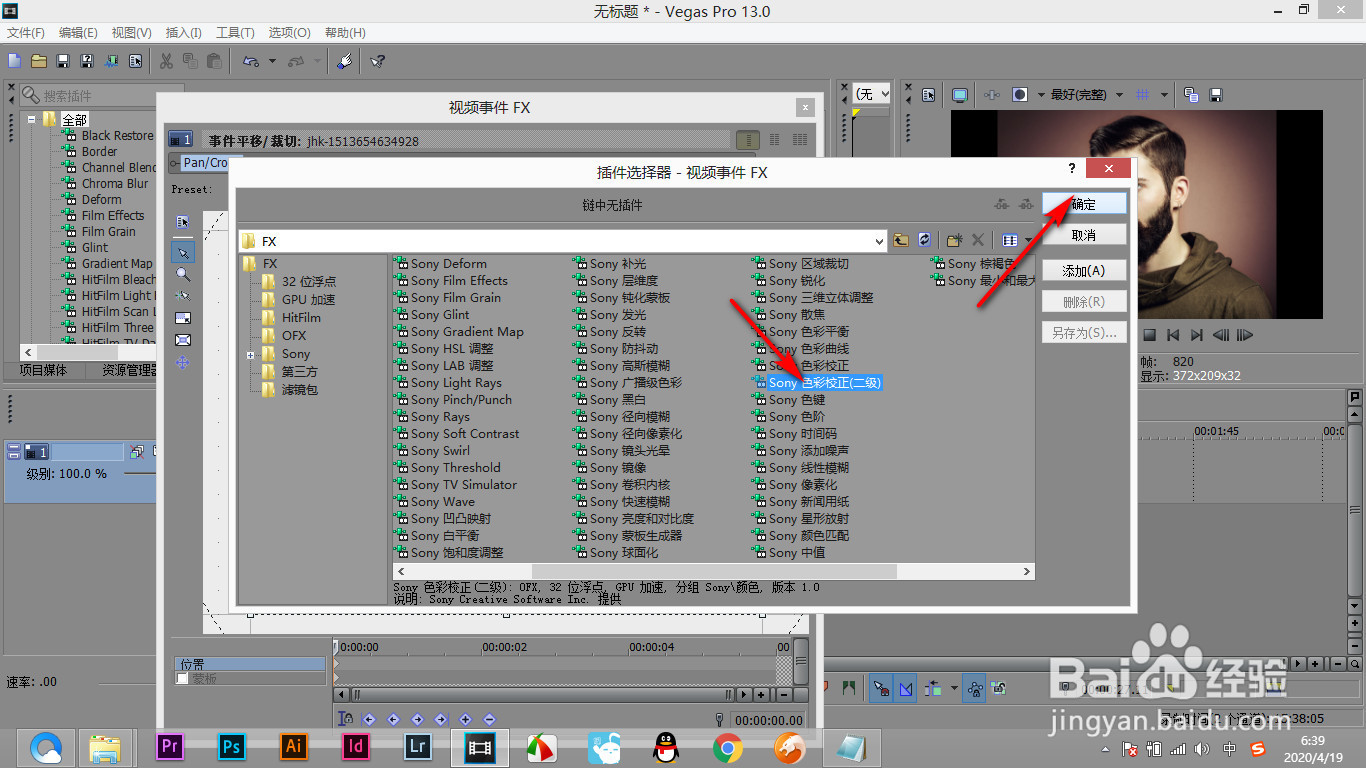Click the Undo arrow icon in main toolbar
This screenshot has width=1366, height=768.
(x=251, y=61)
